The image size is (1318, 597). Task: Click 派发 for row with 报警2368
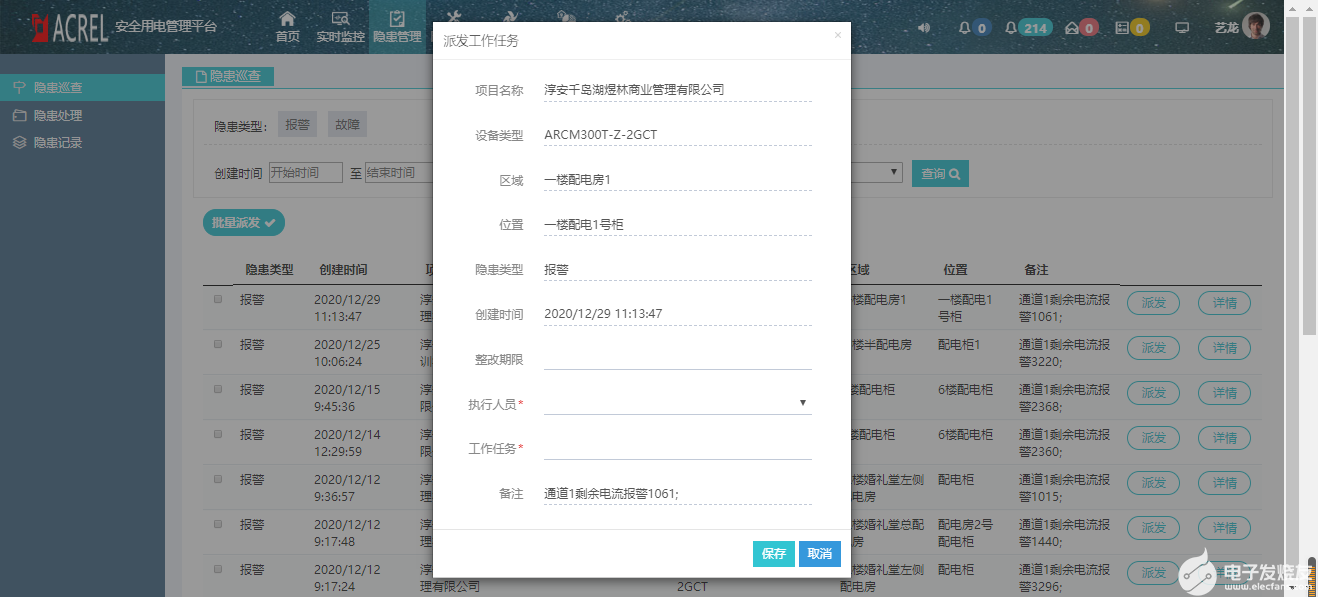point(1153,393)
